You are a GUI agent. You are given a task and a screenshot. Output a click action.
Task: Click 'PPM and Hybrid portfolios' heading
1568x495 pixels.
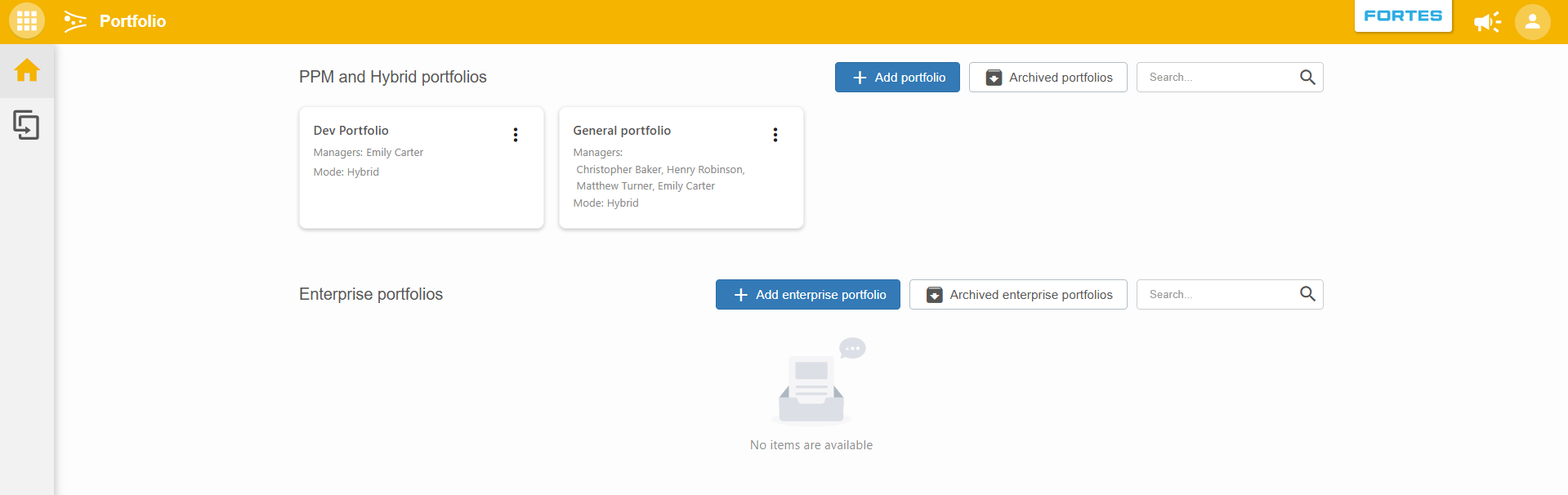[393, 77]
